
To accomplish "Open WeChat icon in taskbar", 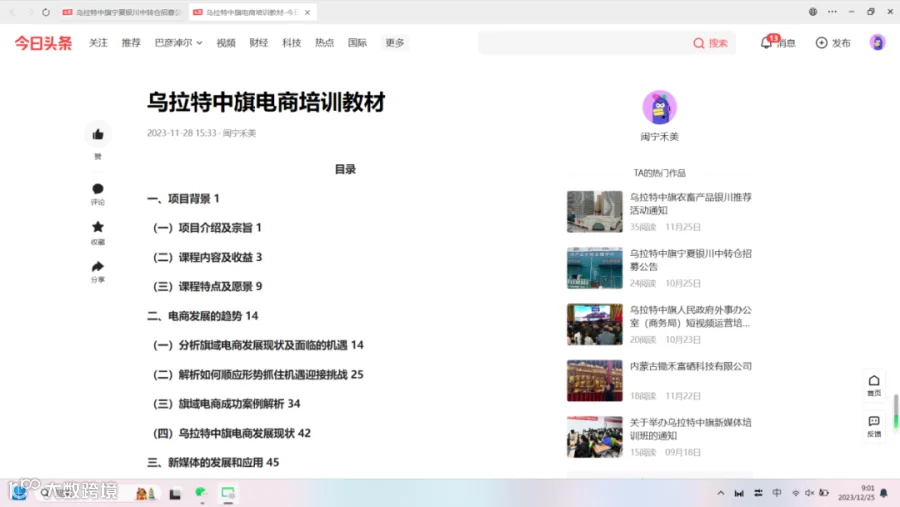I will [200, 493].
